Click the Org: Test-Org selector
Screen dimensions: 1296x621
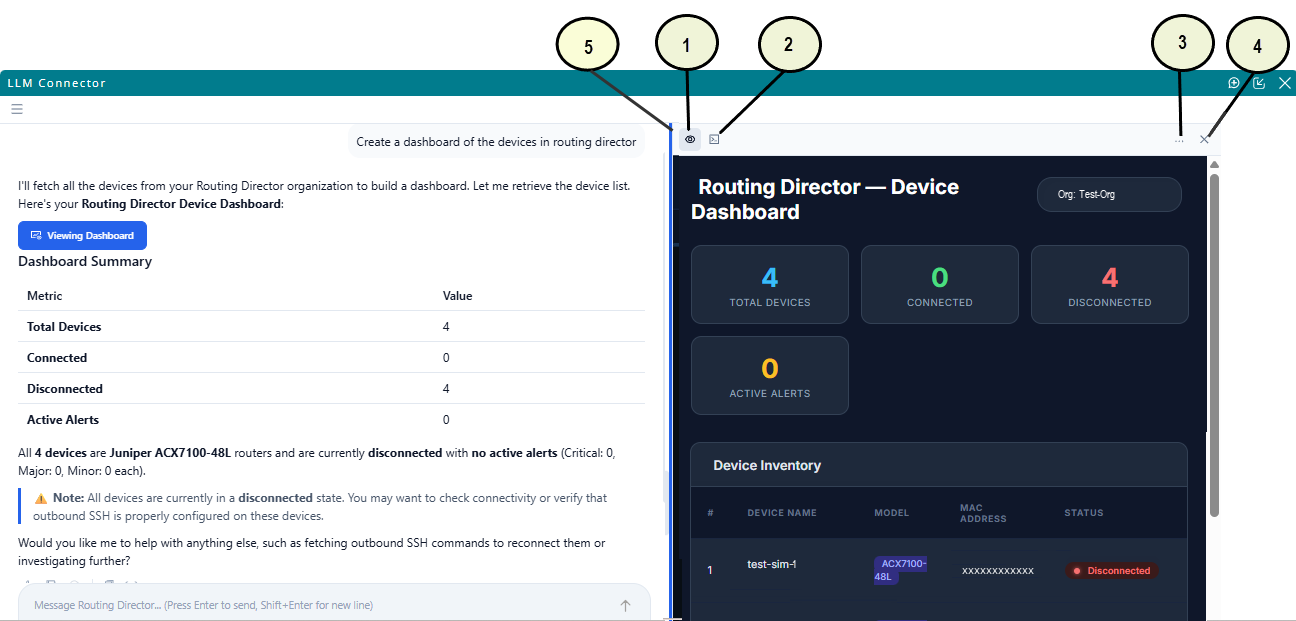[1109, 194]
